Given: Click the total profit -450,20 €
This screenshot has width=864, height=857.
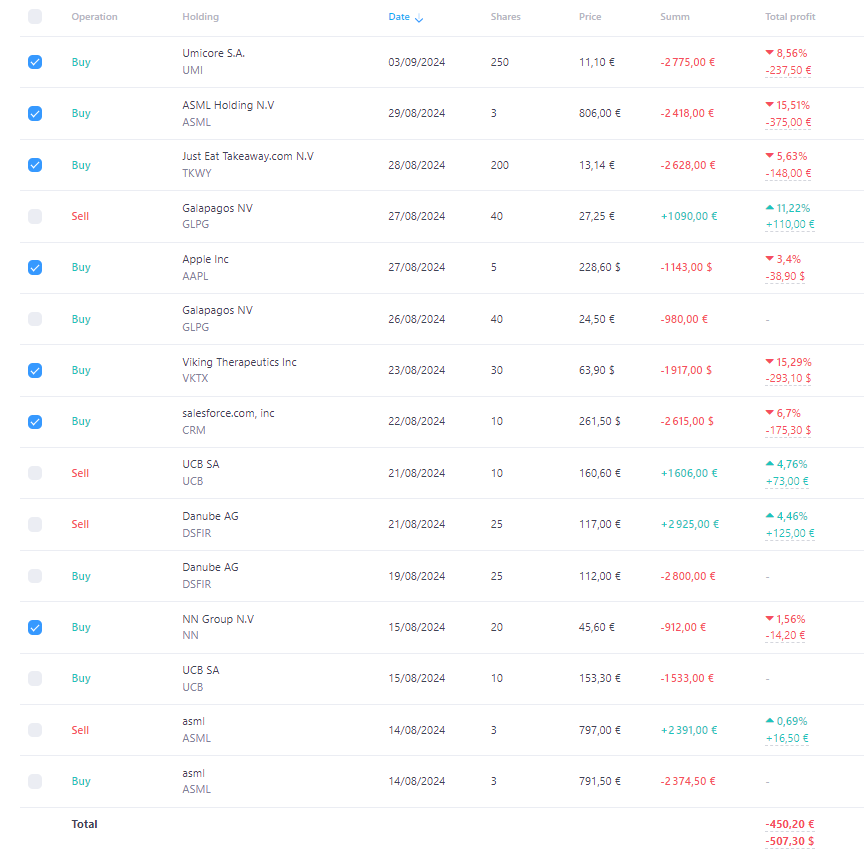Looking at the screenshot, I should click(790, 824).
